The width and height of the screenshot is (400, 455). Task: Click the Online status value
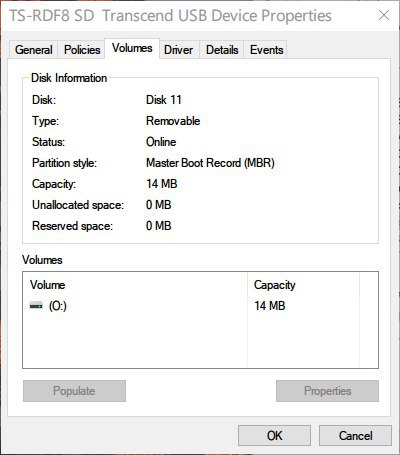coord(161,142)
